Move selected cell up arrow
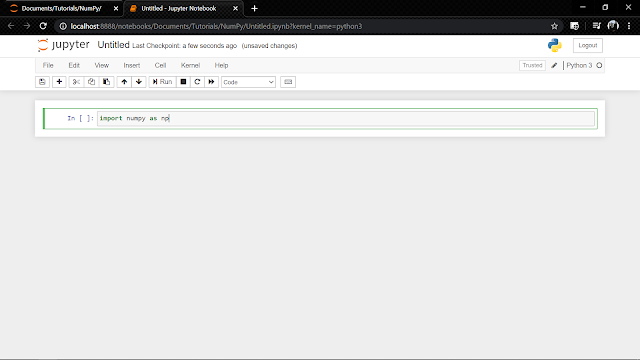This screenshot has width=640, height=360. pyautogui.click(x=124, y=82)
